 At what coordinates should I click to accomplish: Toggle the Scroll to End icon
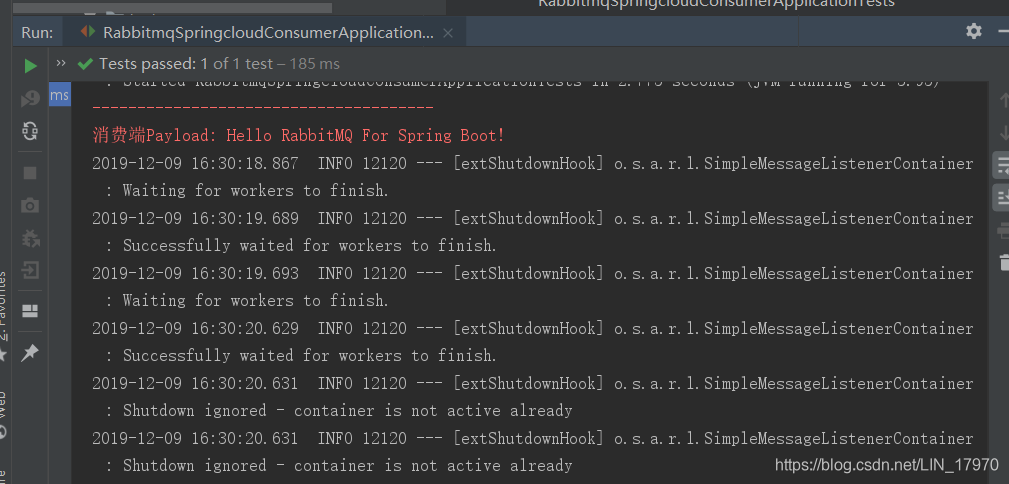coord(1003,197)
